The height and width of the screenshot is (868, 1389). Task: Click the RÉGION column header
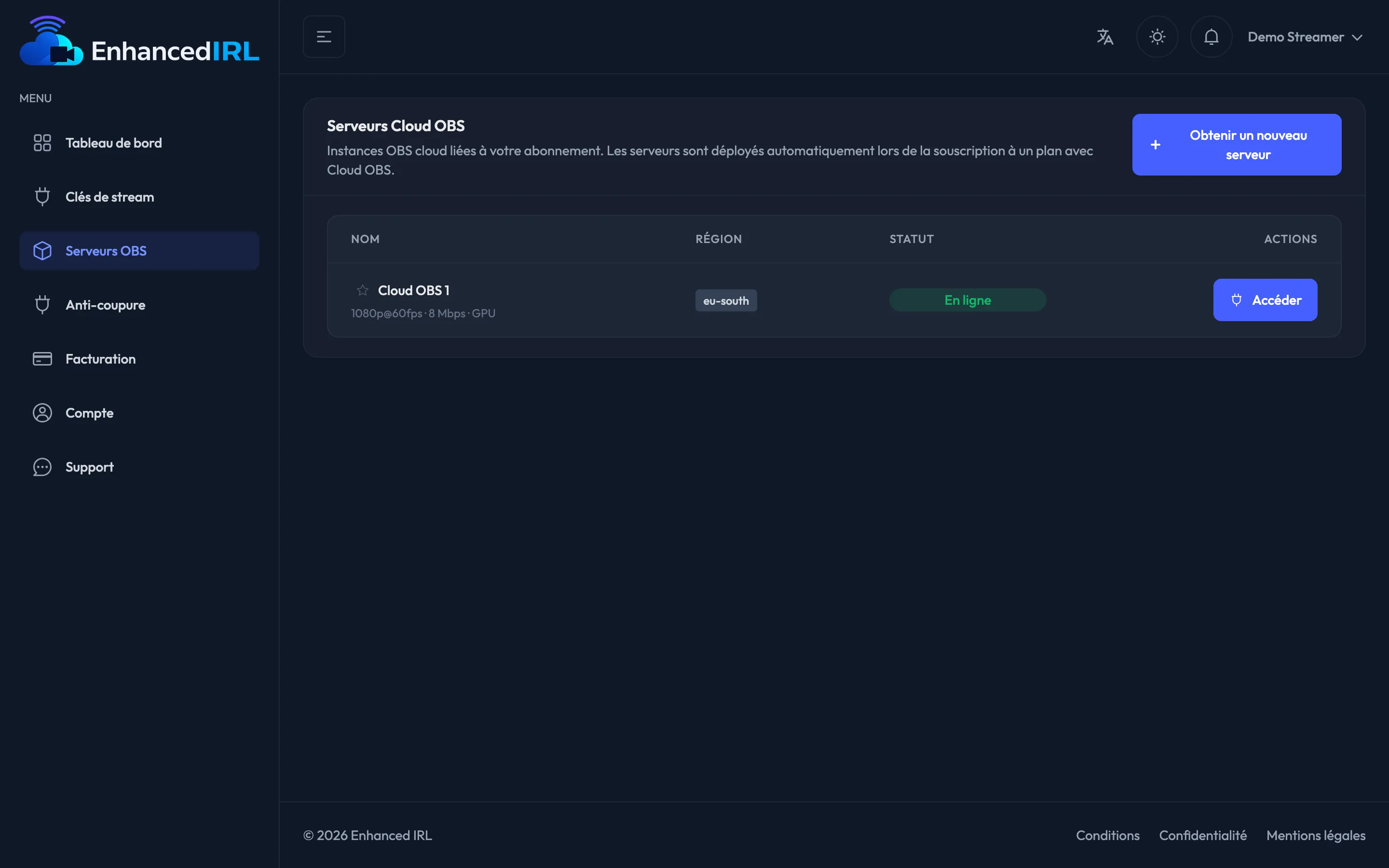click(x=719, y=239)
